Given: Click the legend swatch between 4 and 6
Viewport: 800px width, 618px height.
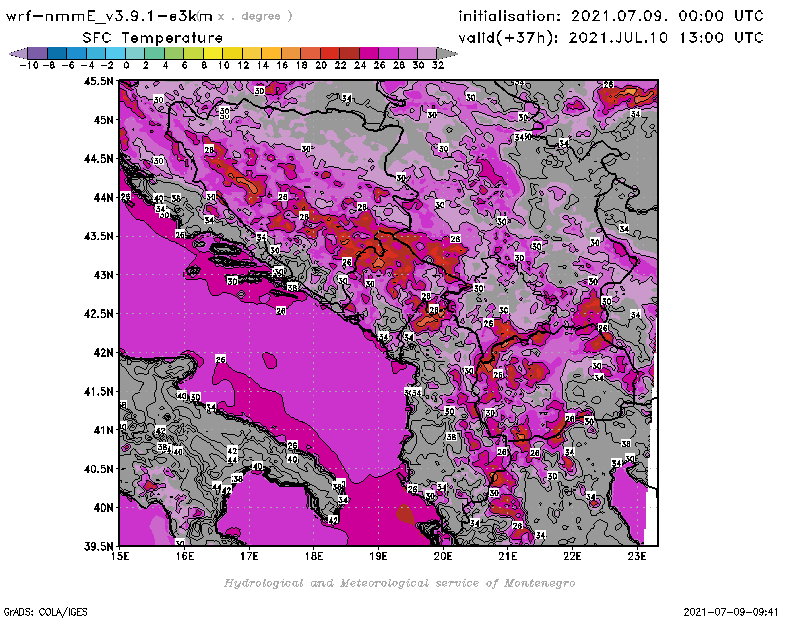Looking at the screenshot, I should [173, 53].
